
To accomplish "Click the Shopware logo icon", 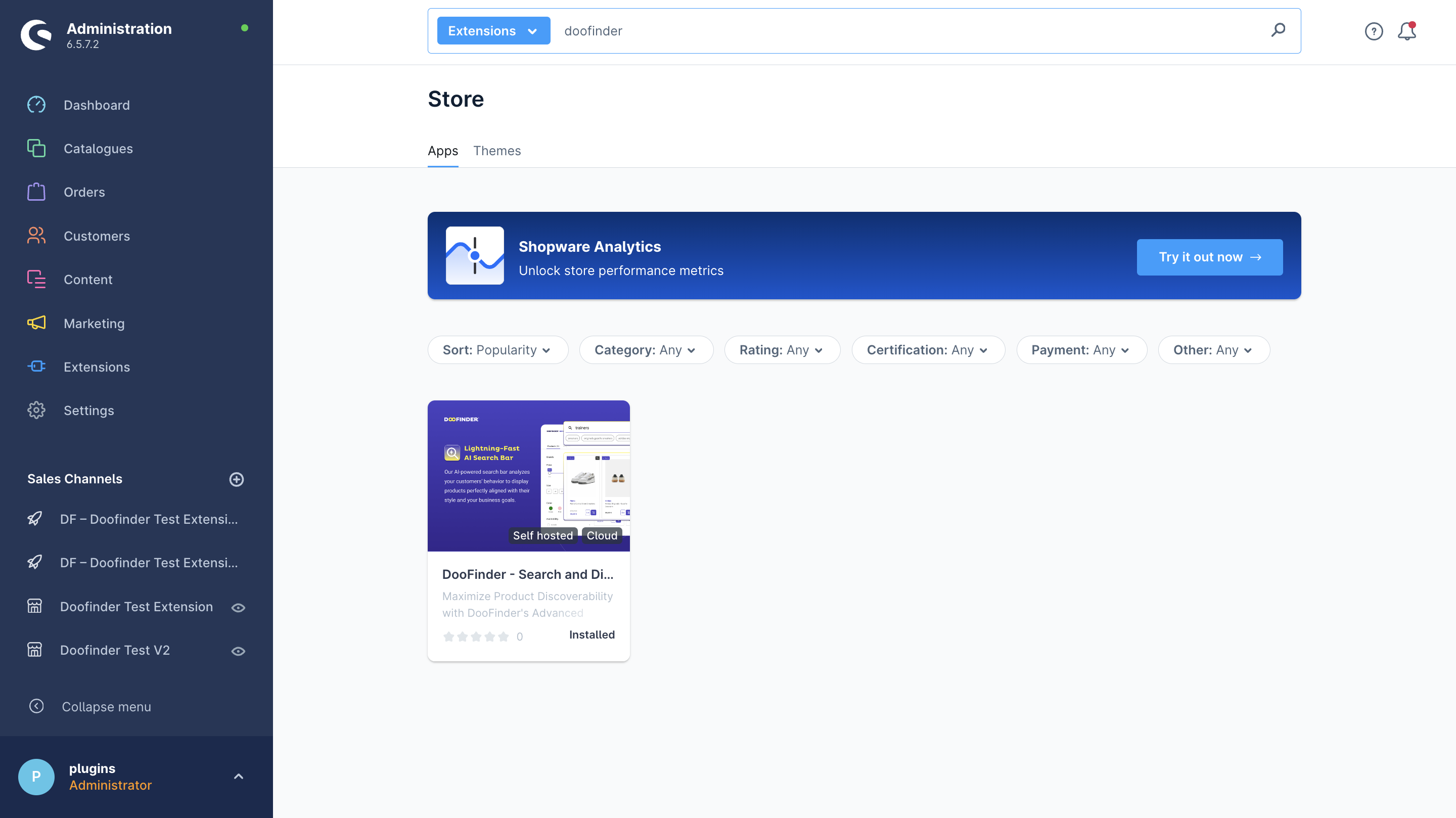I will point(36,35).
